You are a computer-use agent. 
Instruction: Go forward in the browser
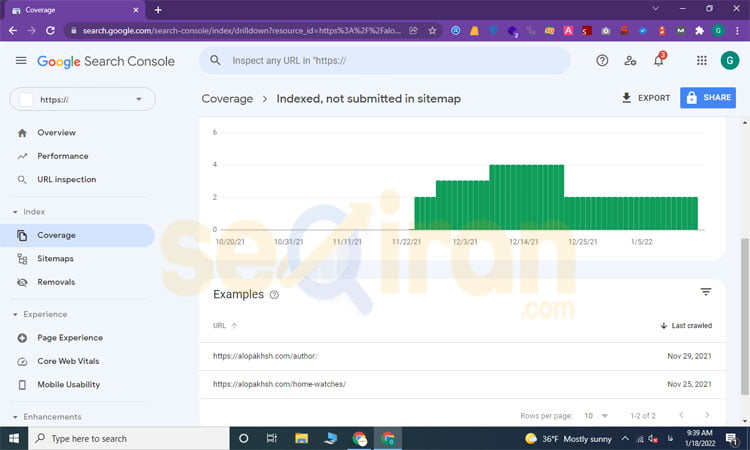[x=32, y=31]
